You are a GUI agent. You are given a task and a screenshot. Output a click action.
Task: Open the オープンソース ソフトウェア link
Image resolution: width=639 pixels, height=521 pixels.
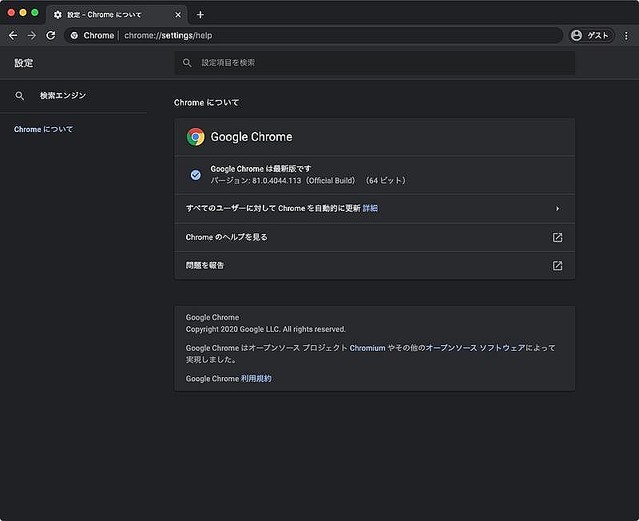point(475,348)
